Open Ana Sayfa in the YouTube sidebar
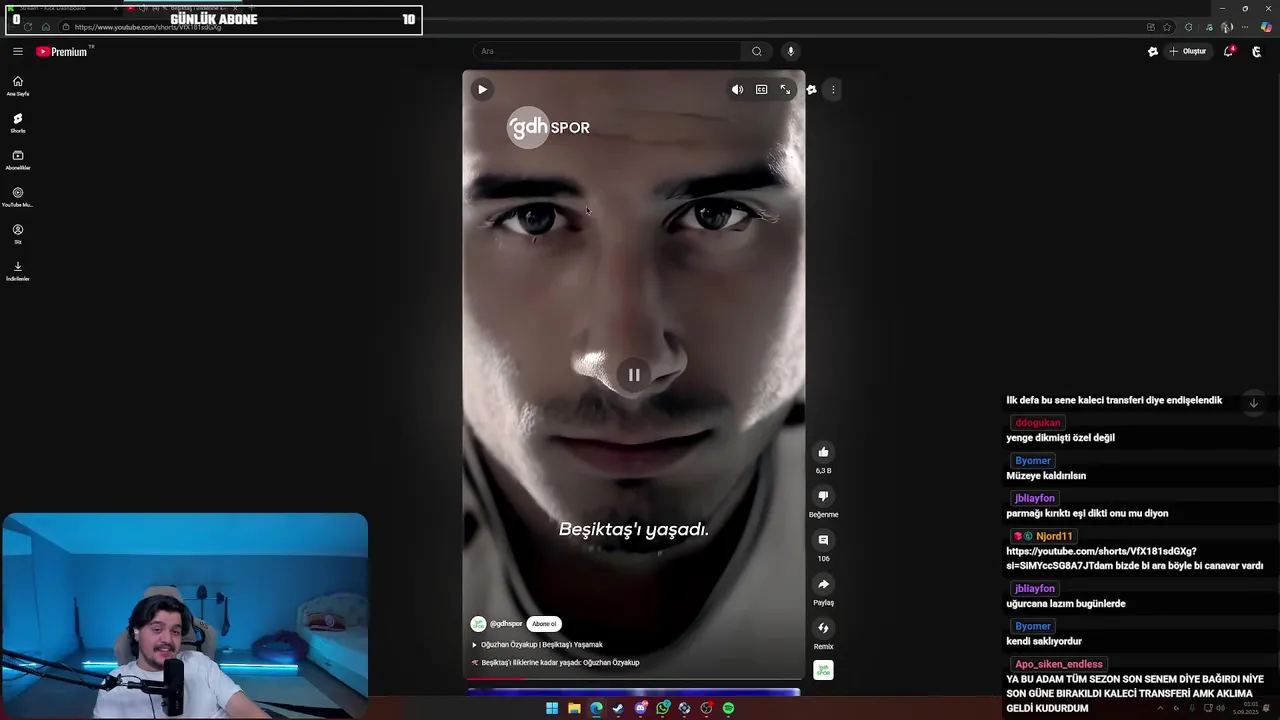The width and height of the screenshot is (1280, 720). coord(17,86)
